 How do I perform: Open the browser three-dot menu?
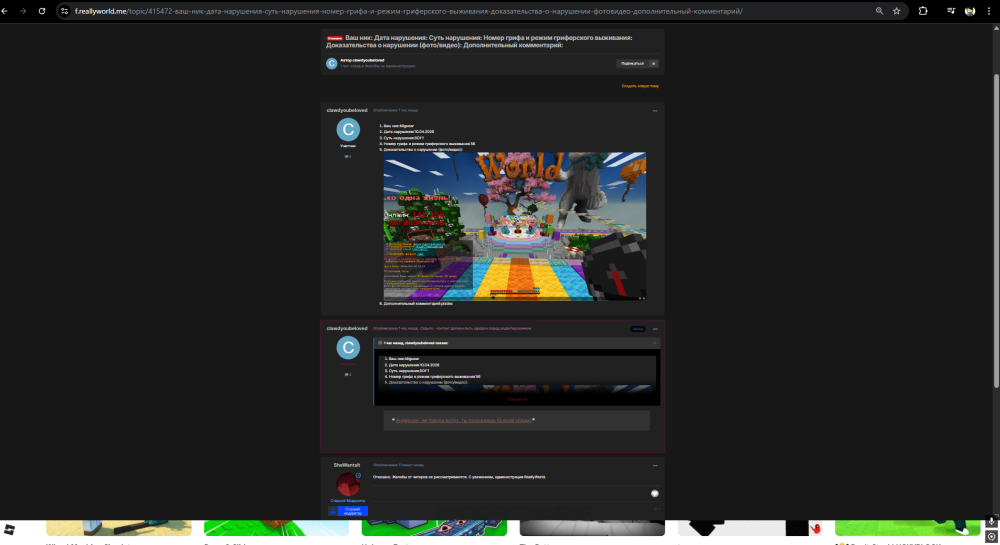(x=989, y=11)
